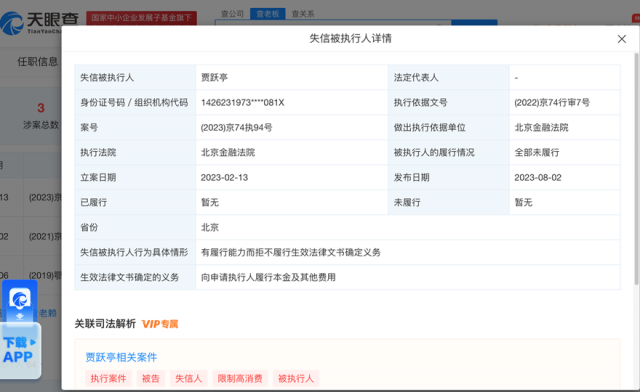640x392 pixels.
Task: Click the search input field at top
Action: pos(333,22)
